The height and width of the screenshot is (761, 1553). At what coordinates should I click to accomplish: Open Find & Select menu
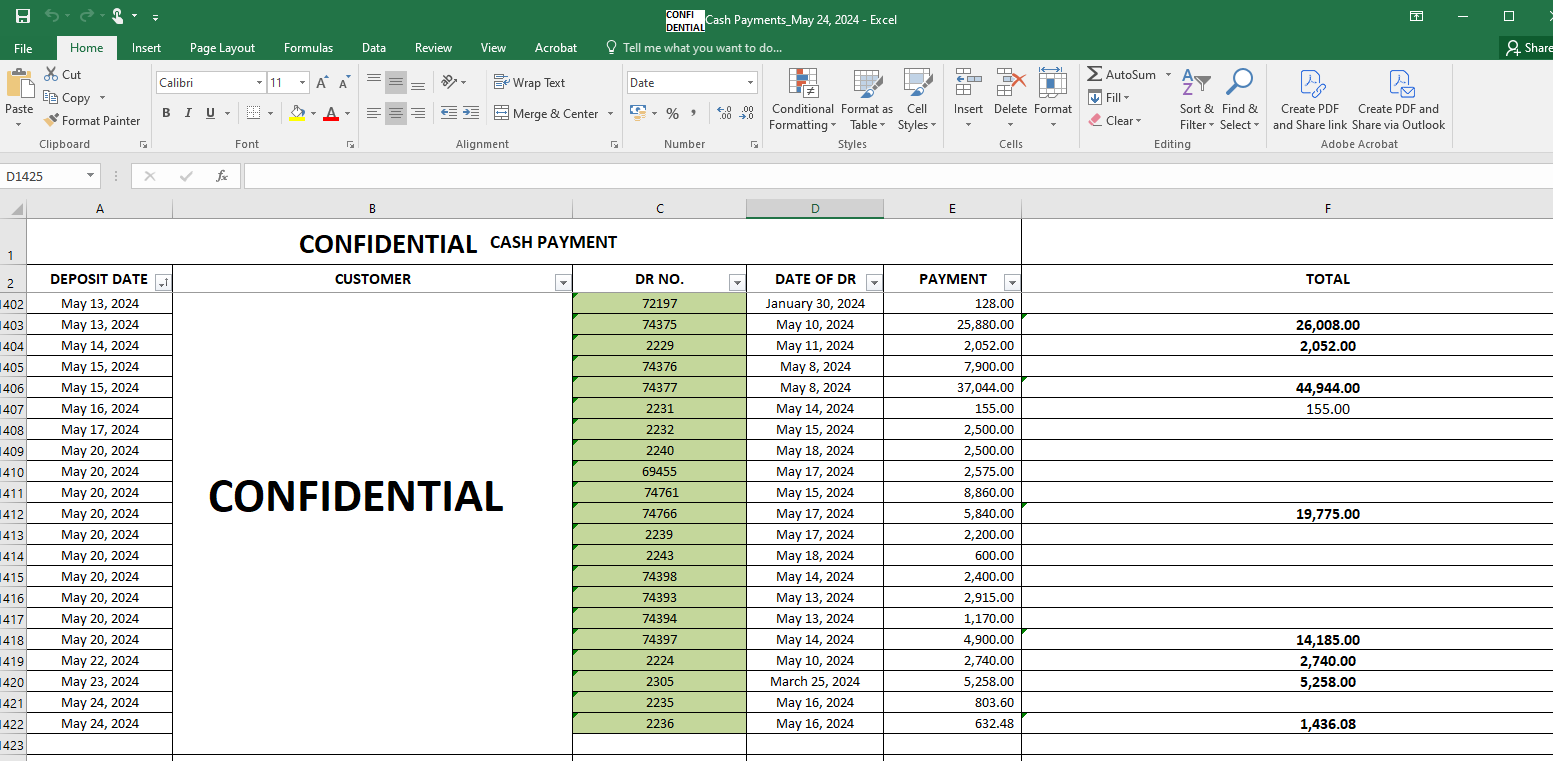(x=1239, y=100)
